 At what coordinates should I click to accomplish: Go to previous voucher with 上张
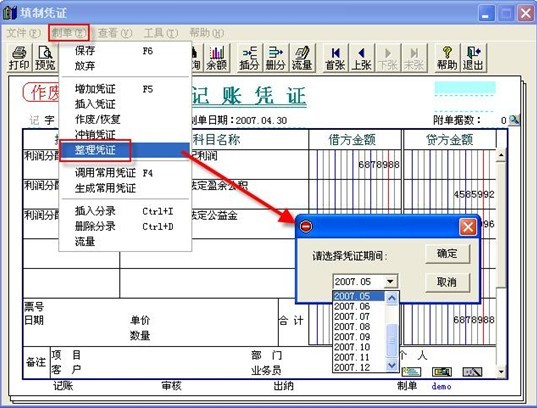(x=361, y=58)
